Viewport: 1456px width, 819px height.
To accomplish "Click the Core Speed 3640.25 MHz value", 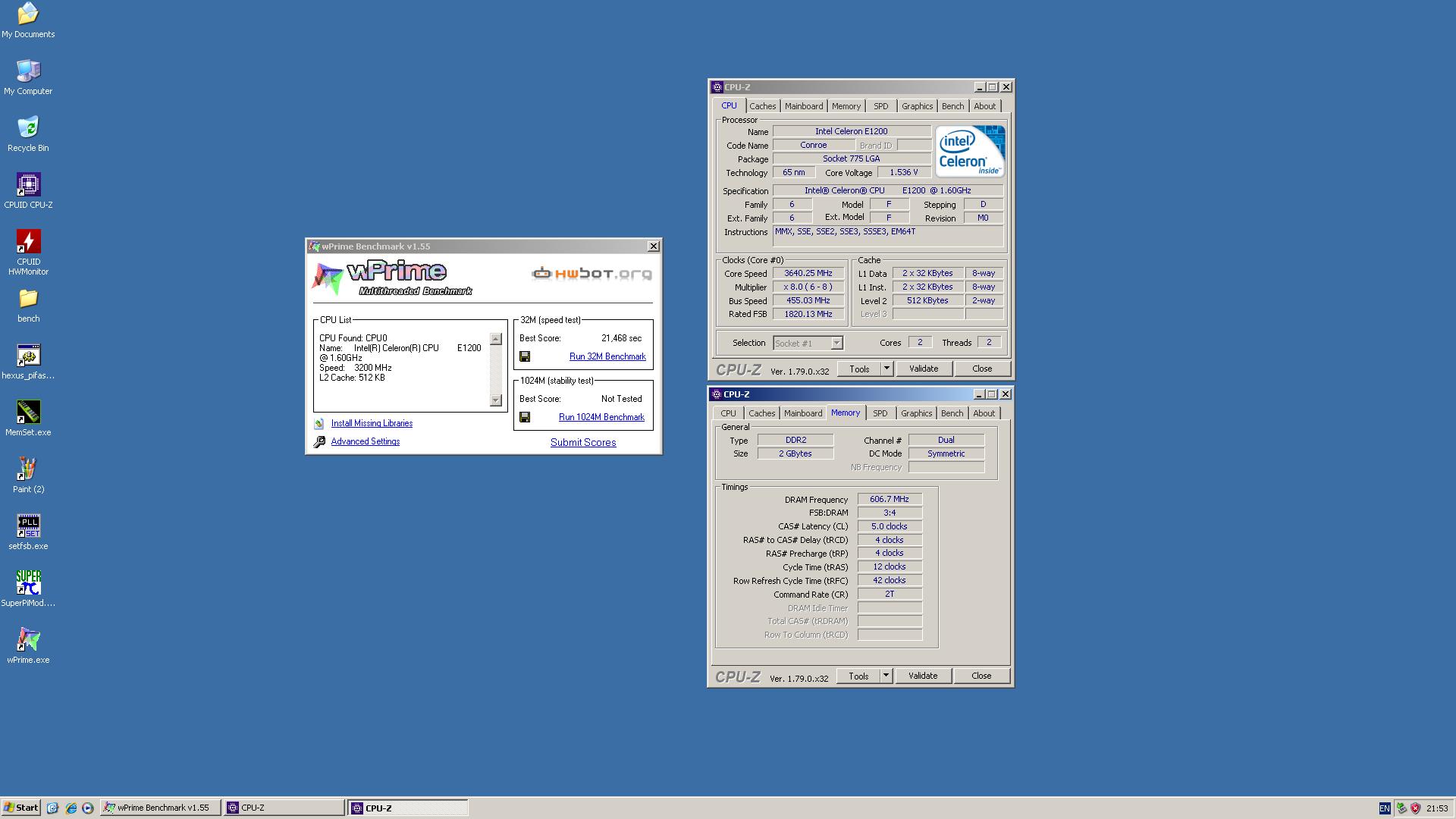I will pyautogui.click(x=808, y=273).
